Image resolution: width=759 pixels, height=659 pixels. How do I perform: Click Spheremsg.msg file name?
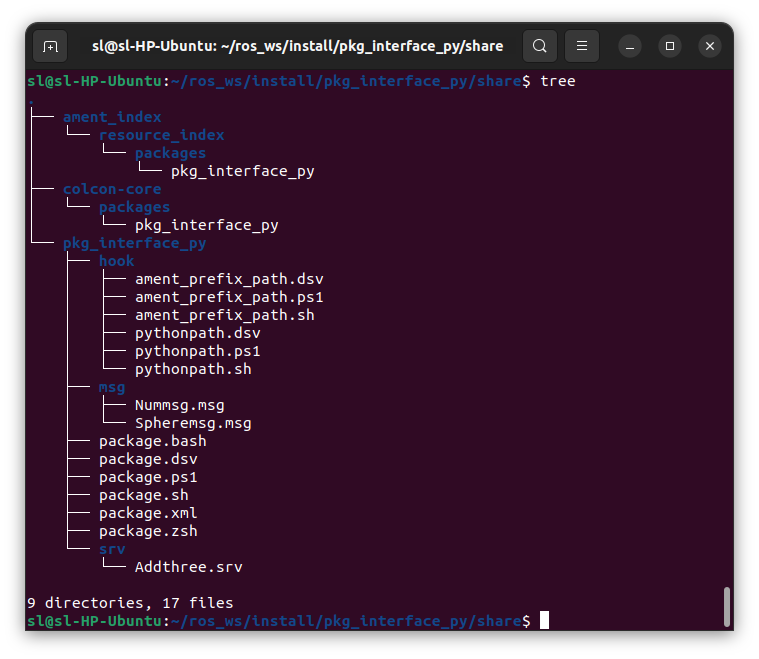point(193,424)
